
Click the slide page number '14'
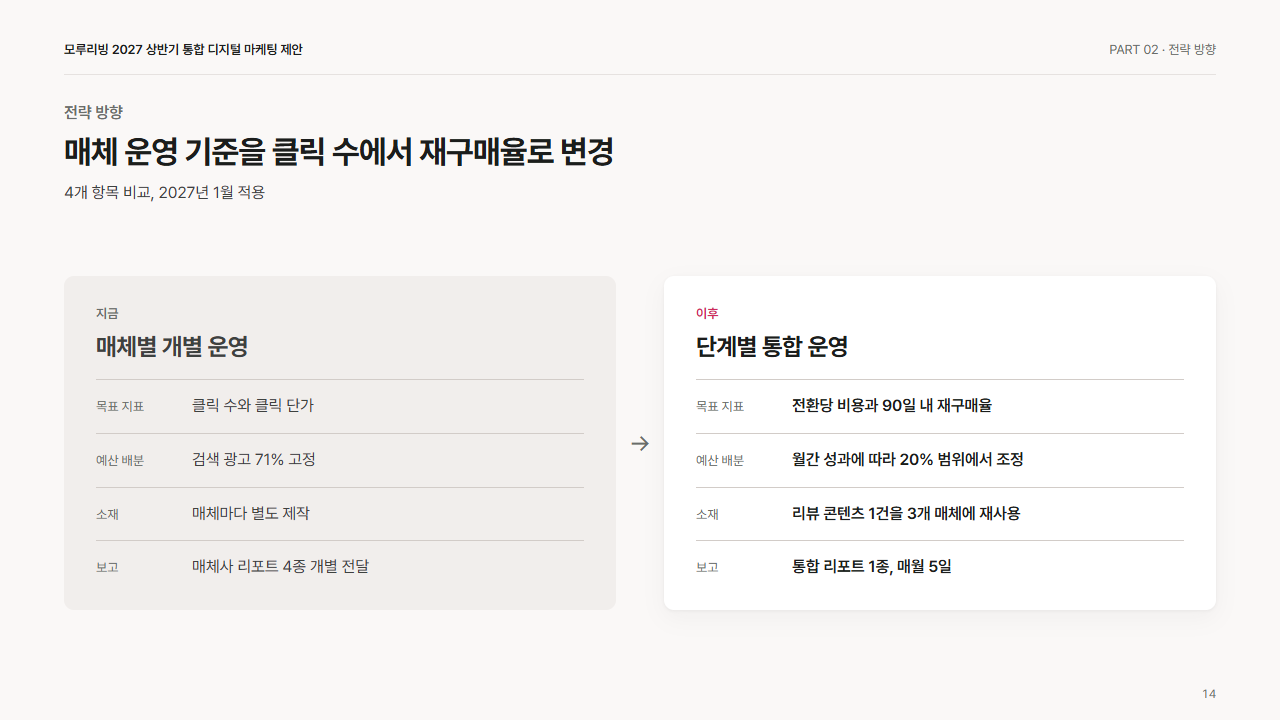coord(1209,694)
